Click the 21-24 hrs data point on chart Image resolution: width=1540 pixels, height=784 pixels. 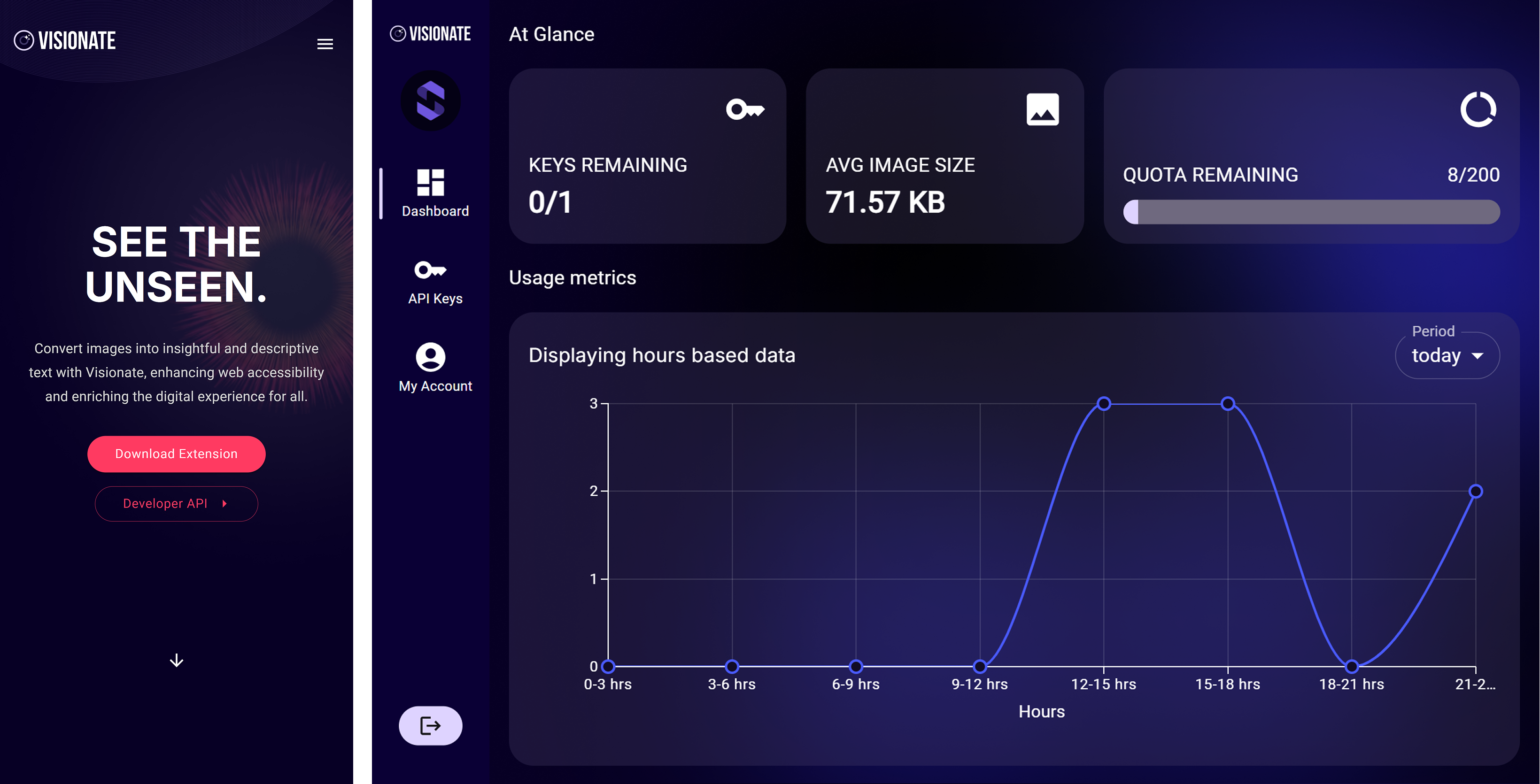click(x=1476, y=491)
